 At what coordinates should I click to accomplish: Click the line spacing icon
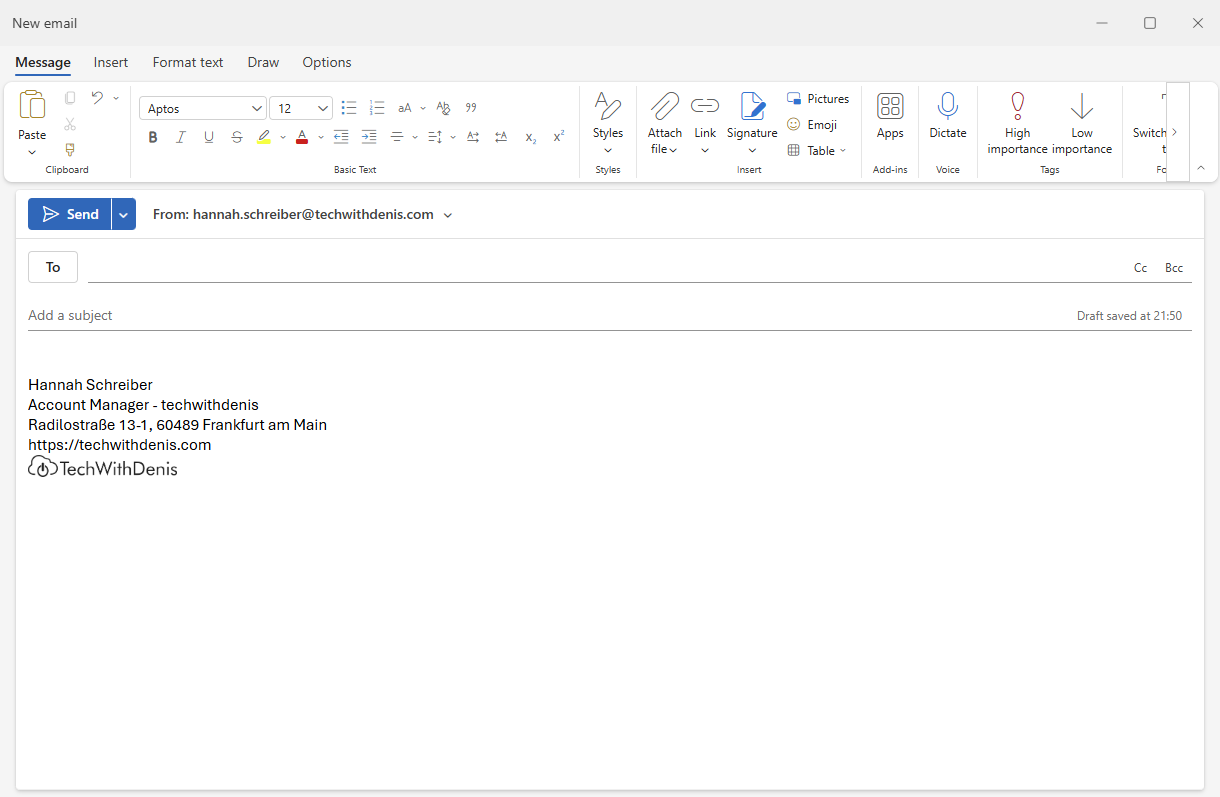(x=435, y=137)
